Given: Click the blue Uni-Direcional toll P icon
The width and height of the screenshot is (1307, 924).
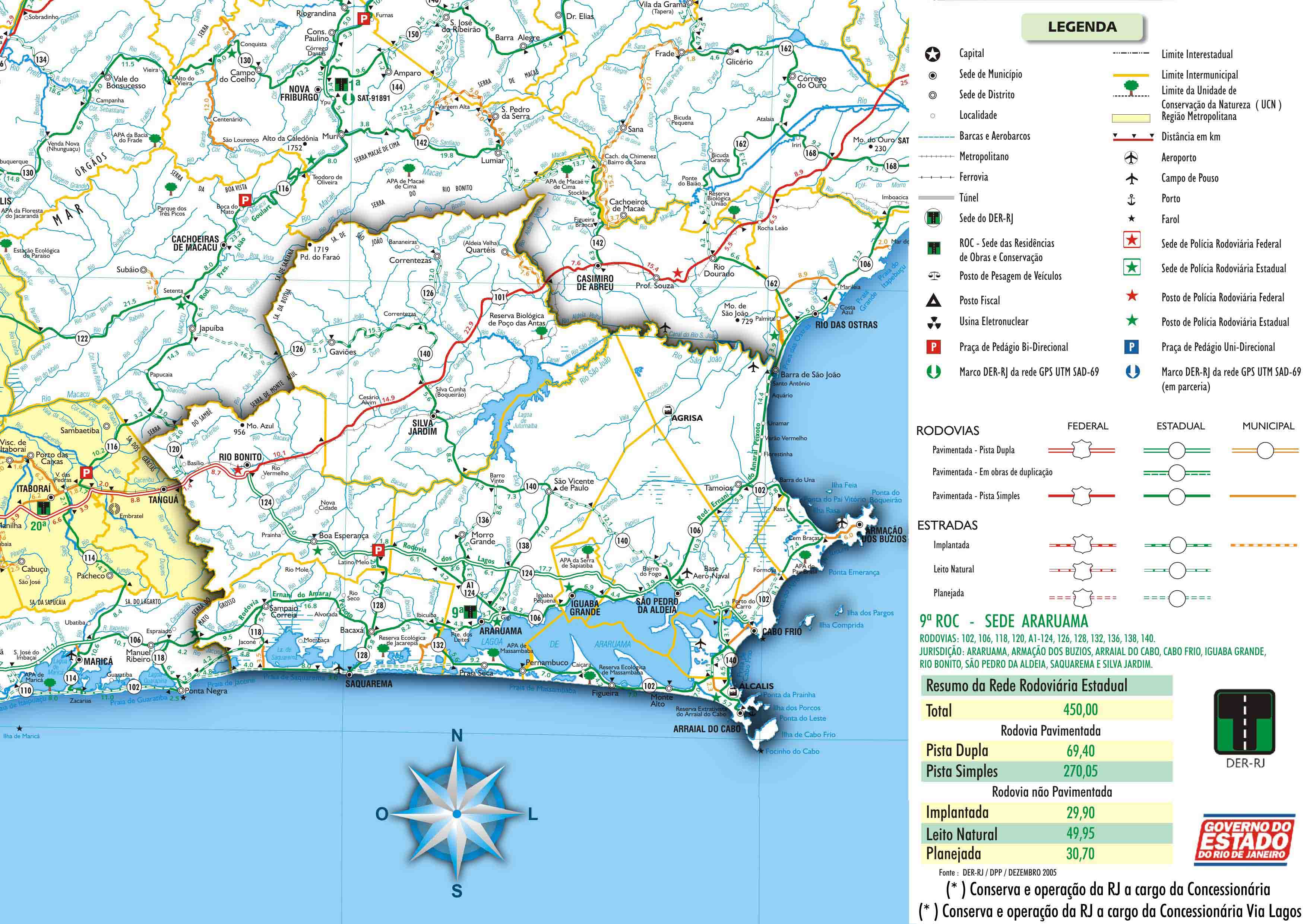Looking at the screenshot, I should 1132,347.
